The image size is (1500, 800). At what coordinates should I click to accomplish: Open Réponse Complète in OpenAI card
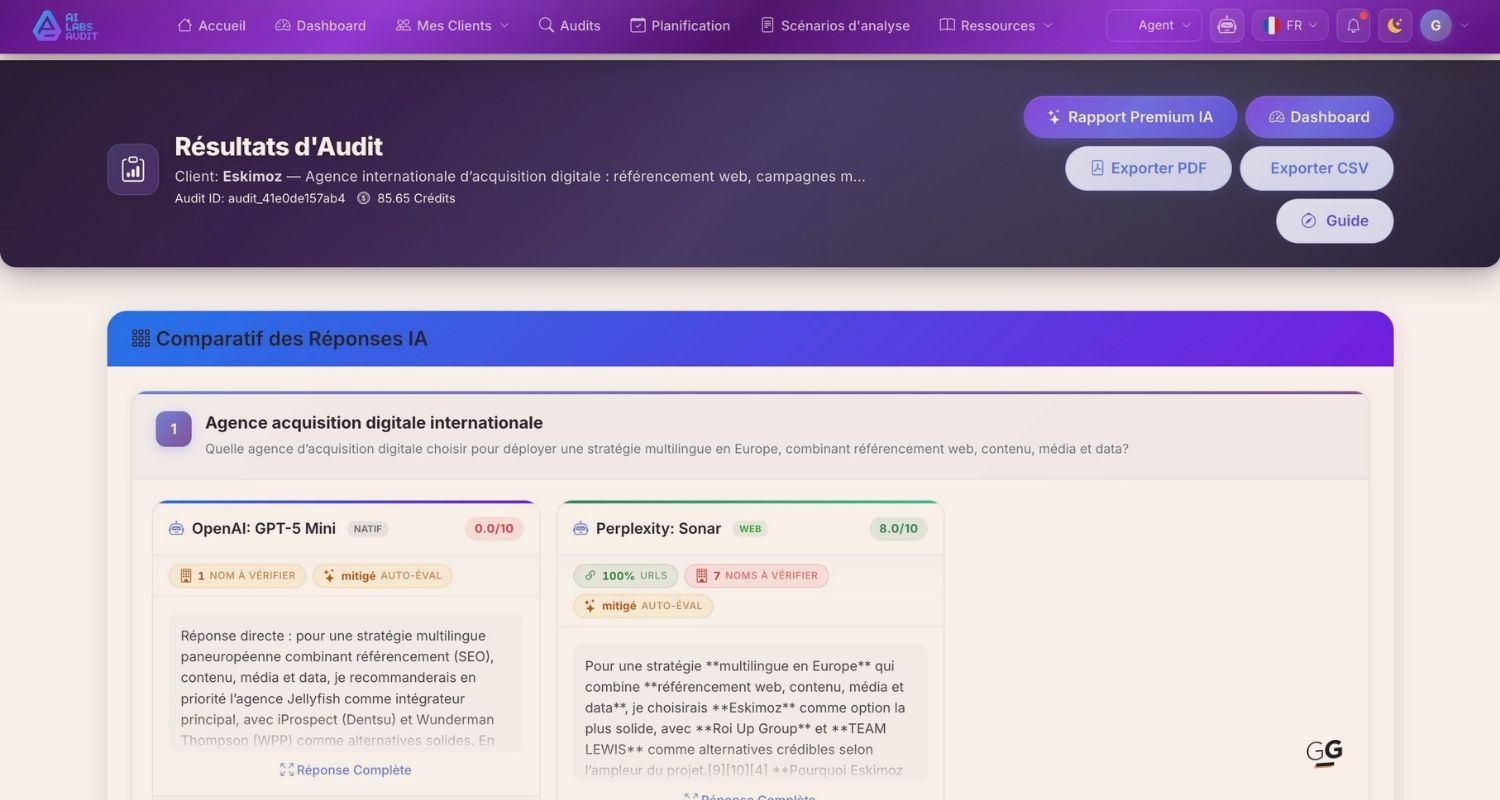pyautogui.click(x=346, y=770)
